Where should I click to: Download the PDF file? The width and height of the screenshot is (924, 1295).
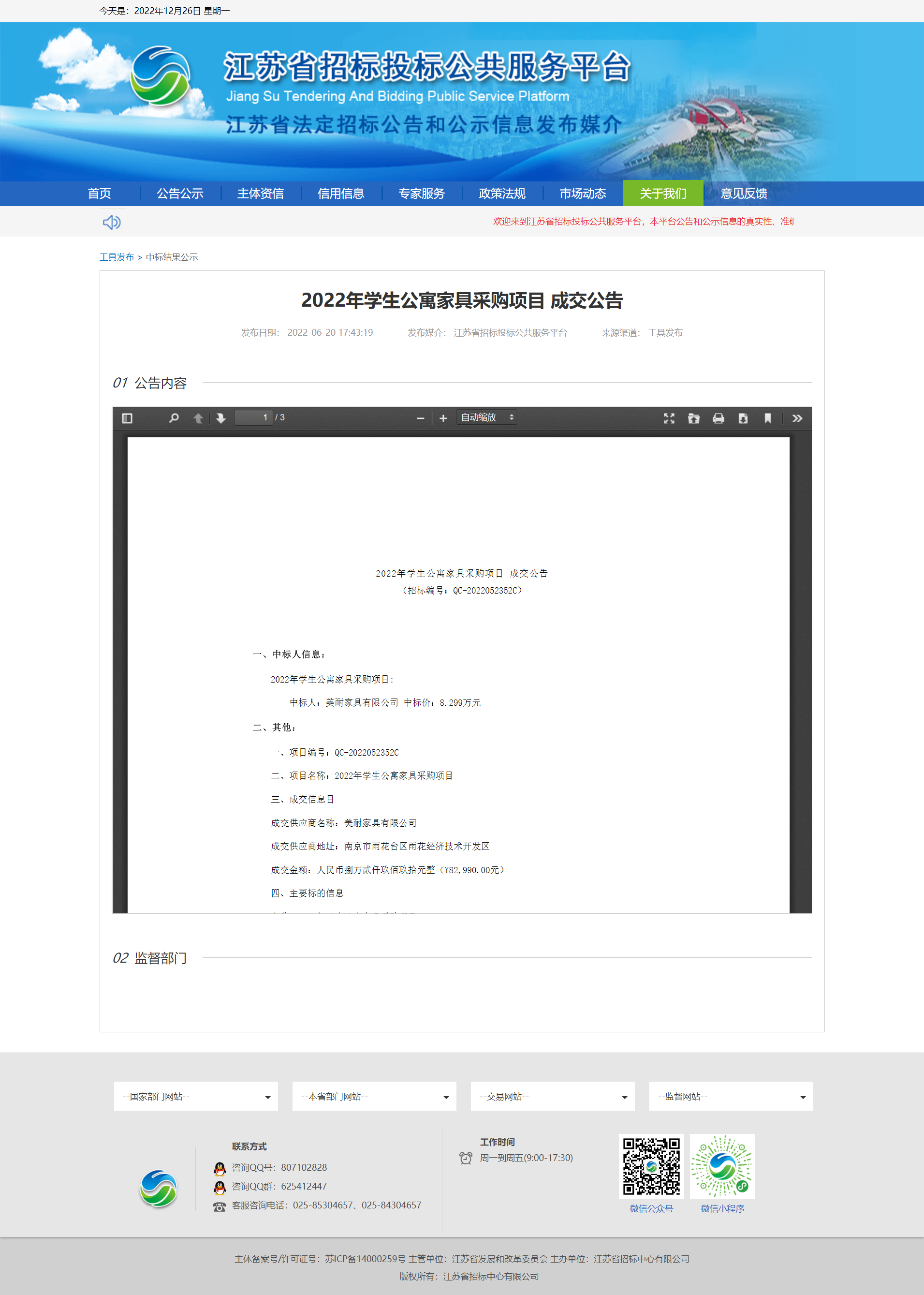(743, 418)
